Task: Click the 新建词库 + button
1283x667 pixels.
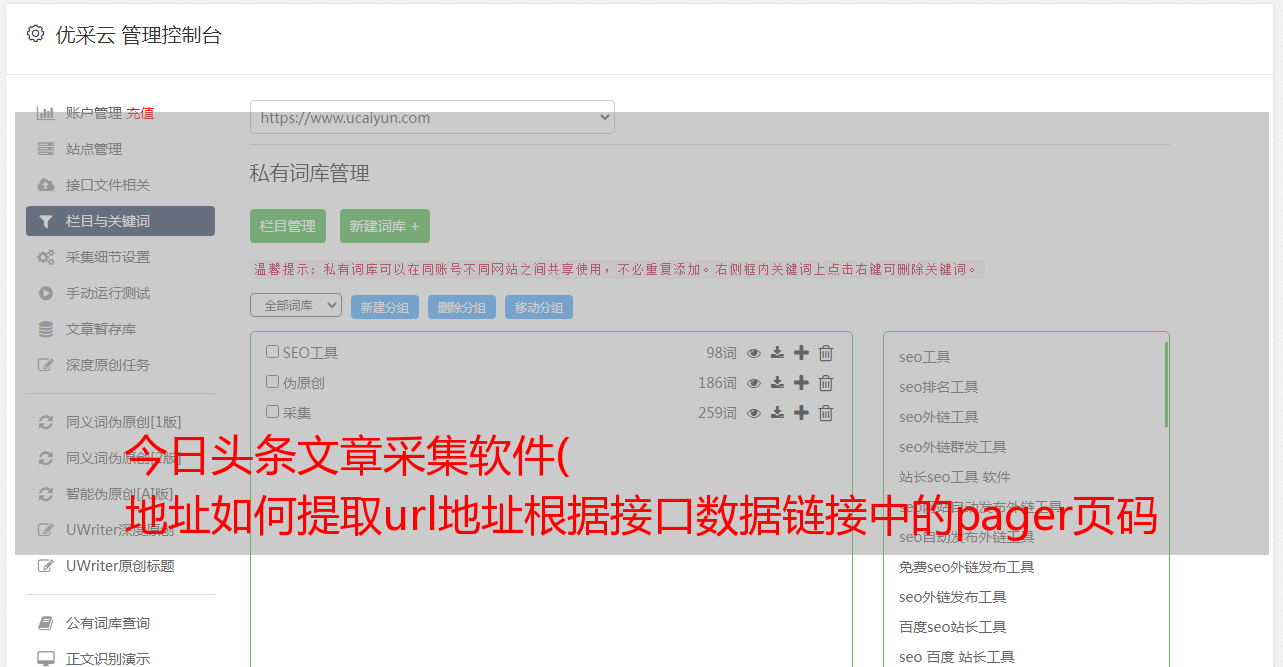Action: (385, 226)
